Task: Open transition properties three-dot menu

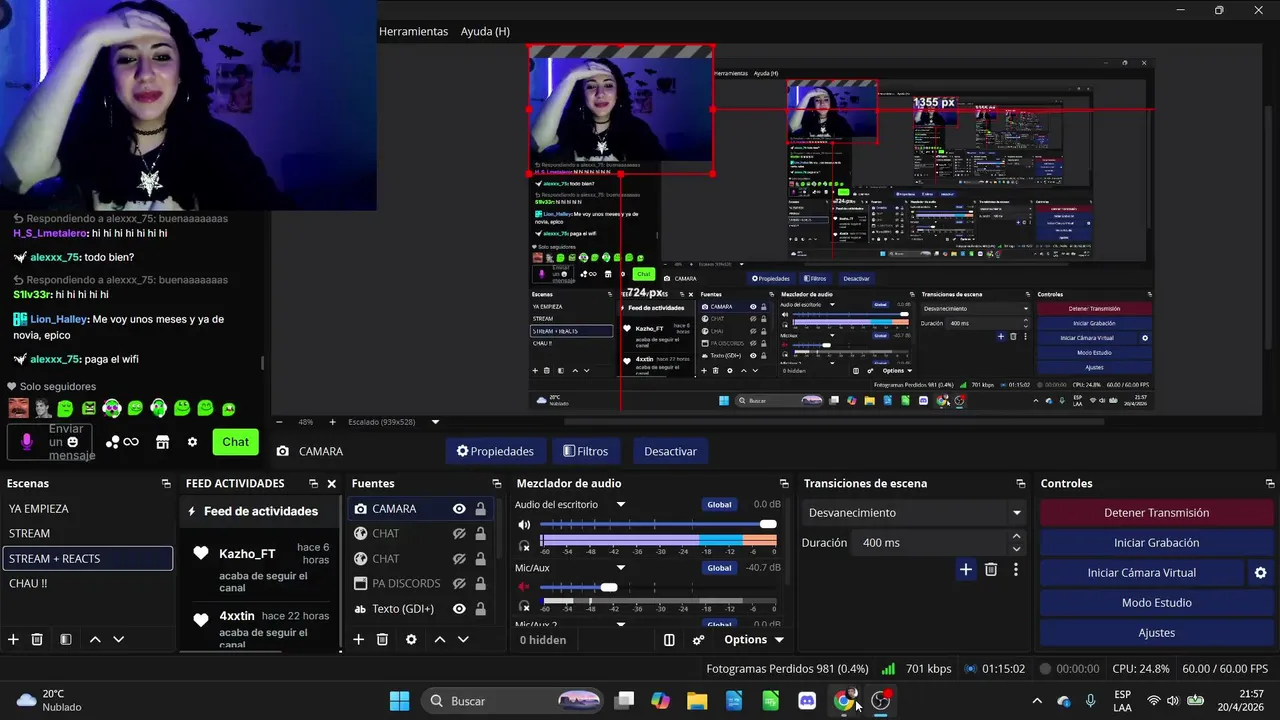Action: click(x=1016, y=569)
